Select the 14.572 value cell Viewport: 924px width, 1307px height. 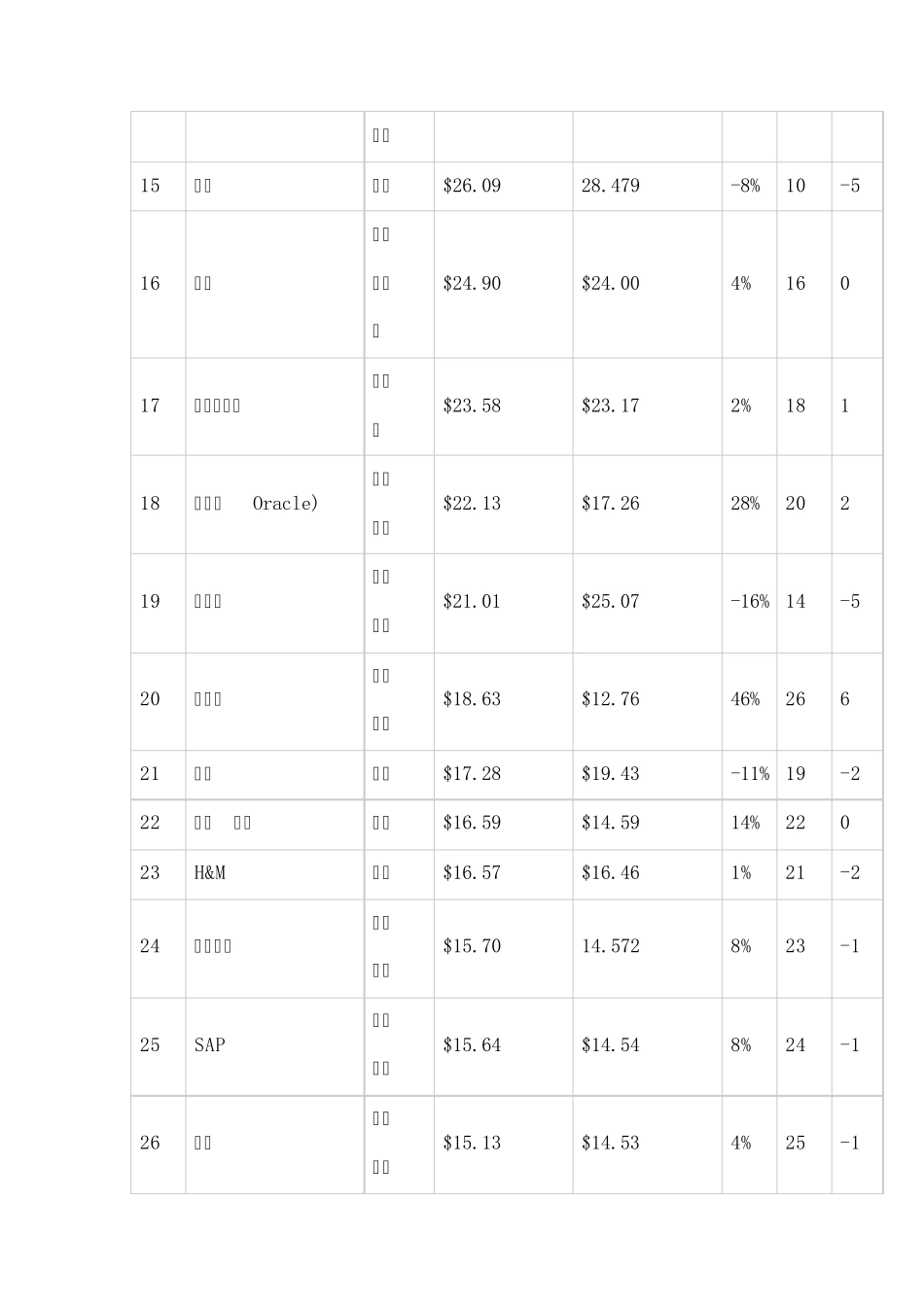pos(611,946)
